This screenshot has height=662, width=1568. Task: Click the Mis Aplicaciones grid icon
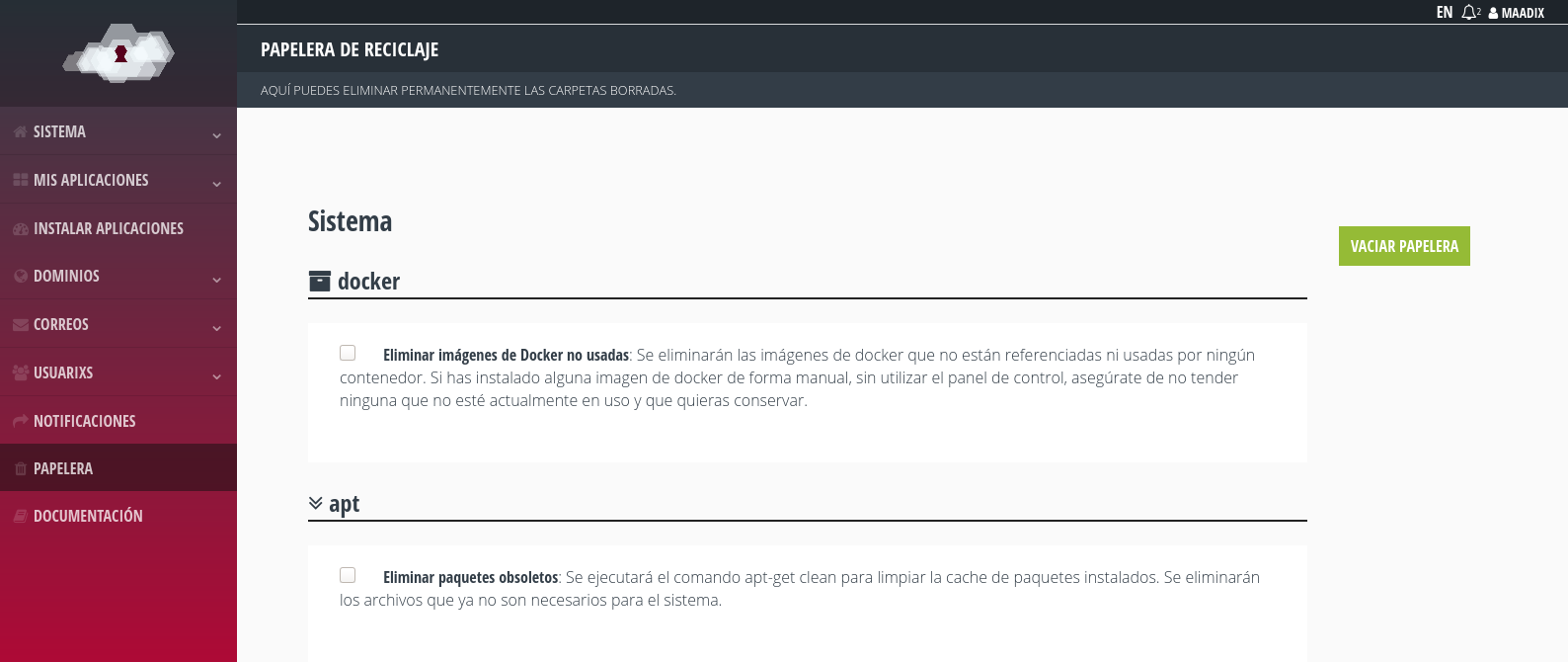coord(21,180)
